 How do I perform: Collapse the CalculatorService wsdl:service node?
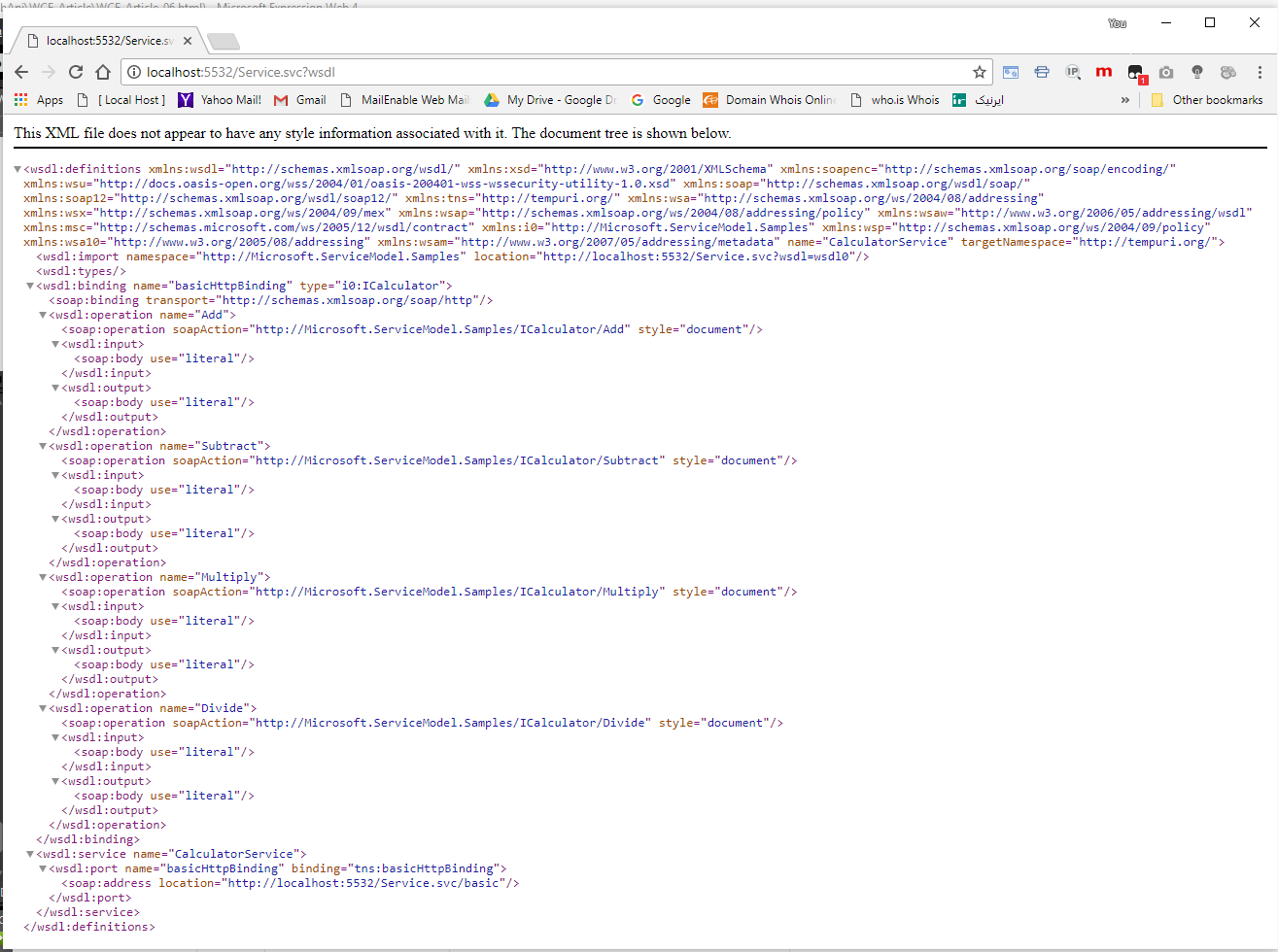tap(30, 853)
